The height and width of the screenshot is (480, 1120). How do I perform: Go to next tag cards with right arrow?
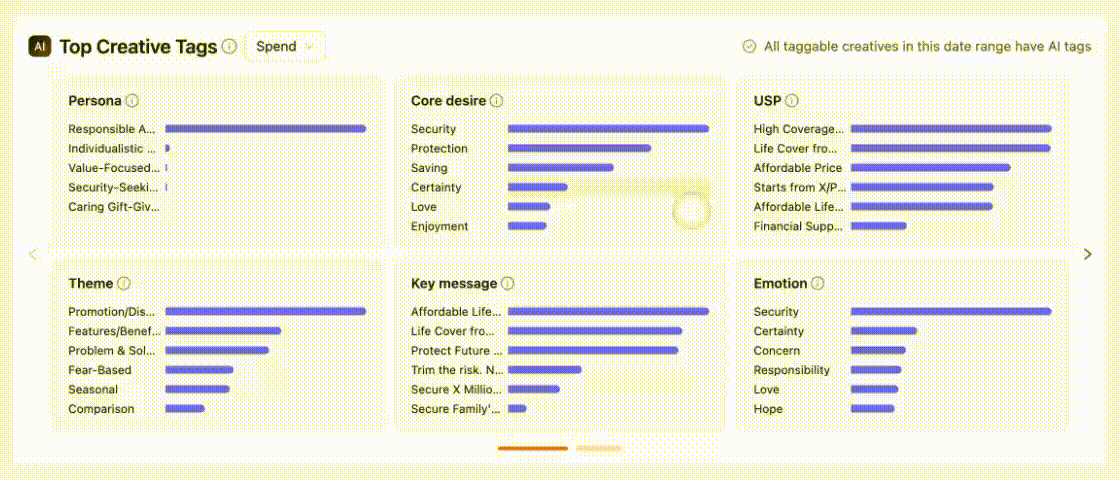[x=1088, y=254]
